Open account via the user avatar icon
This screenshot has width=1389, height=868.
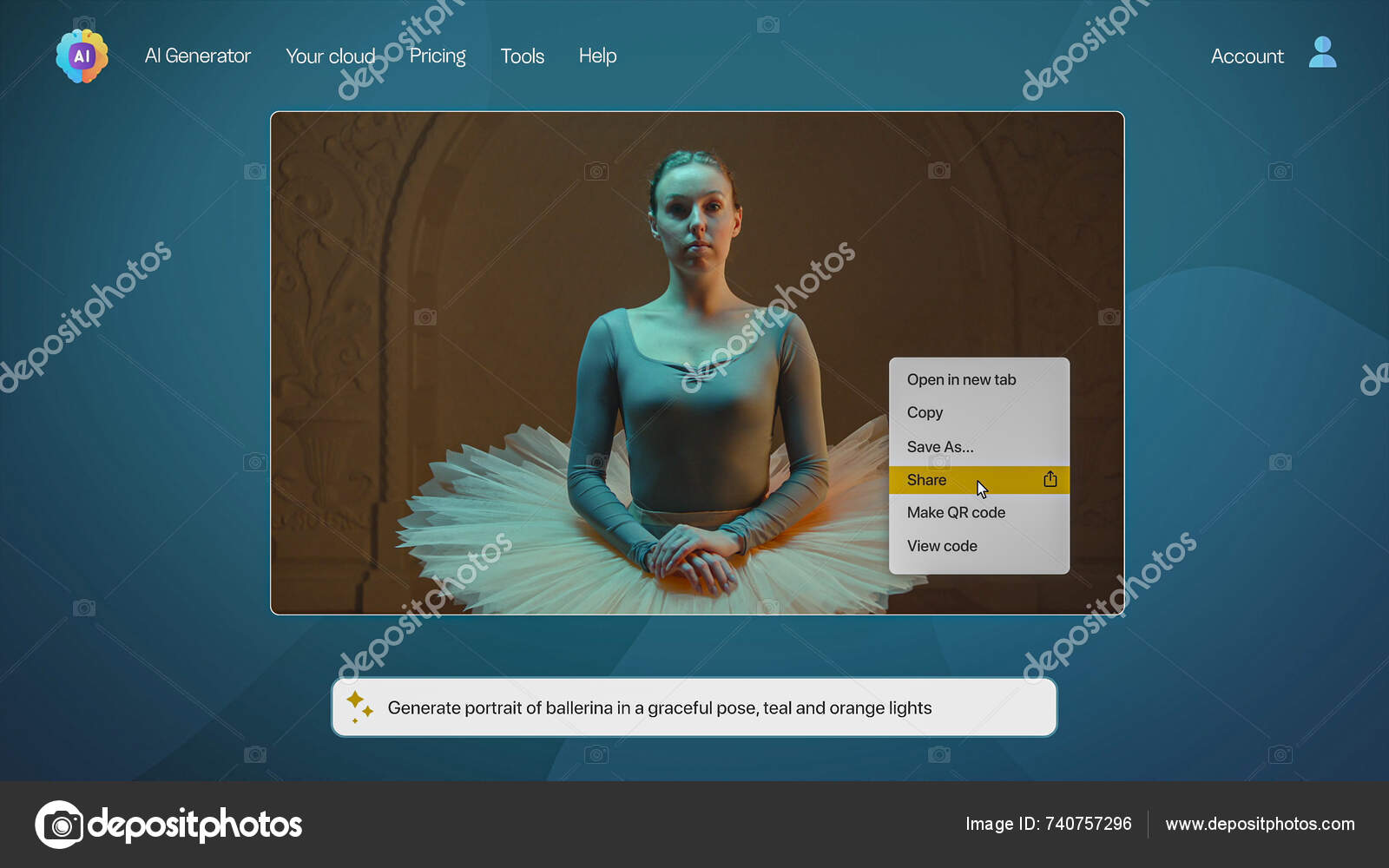pyautogui.click(x=1320, y=52)
